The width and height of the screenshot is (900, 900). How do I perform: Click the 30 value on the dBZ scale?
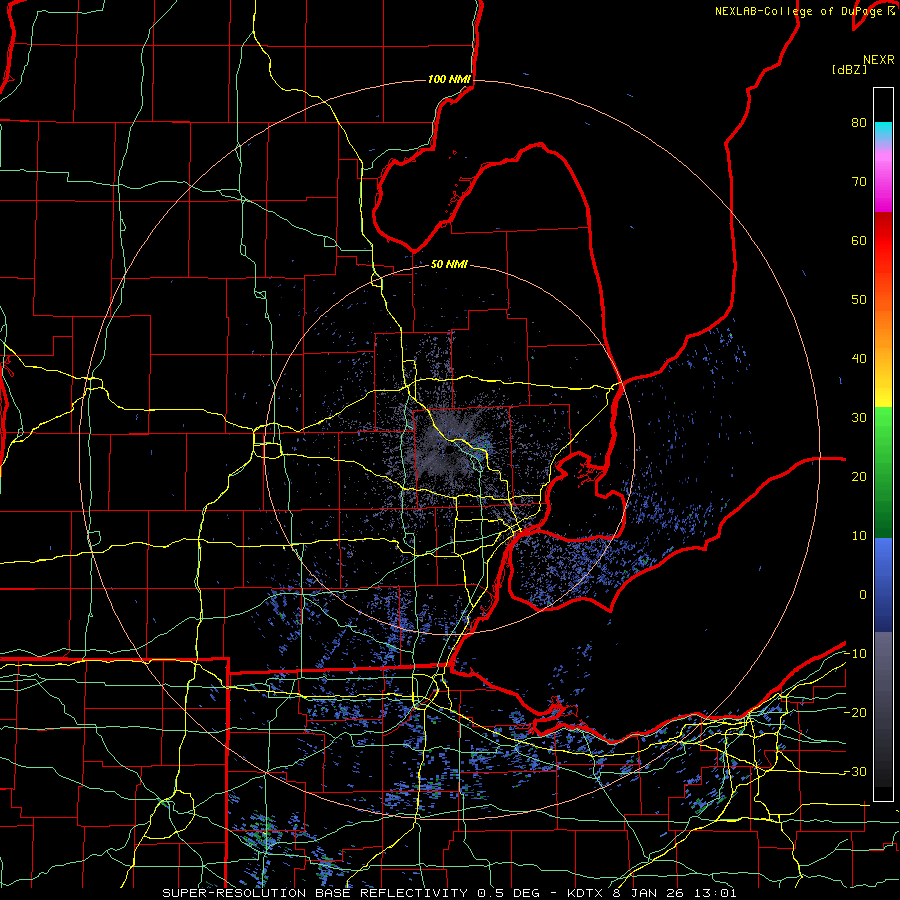click(x=859, y=418)
